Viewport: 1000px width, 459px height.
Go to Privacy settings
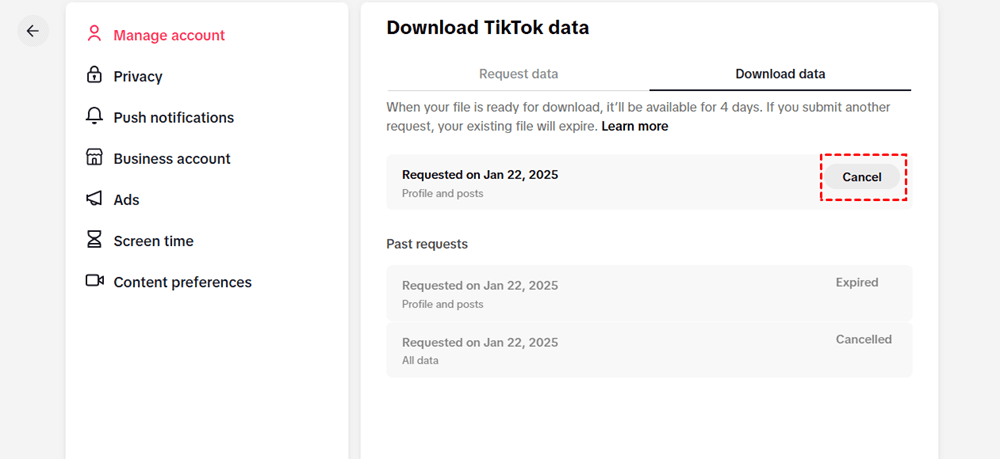[x=138, y=76]
